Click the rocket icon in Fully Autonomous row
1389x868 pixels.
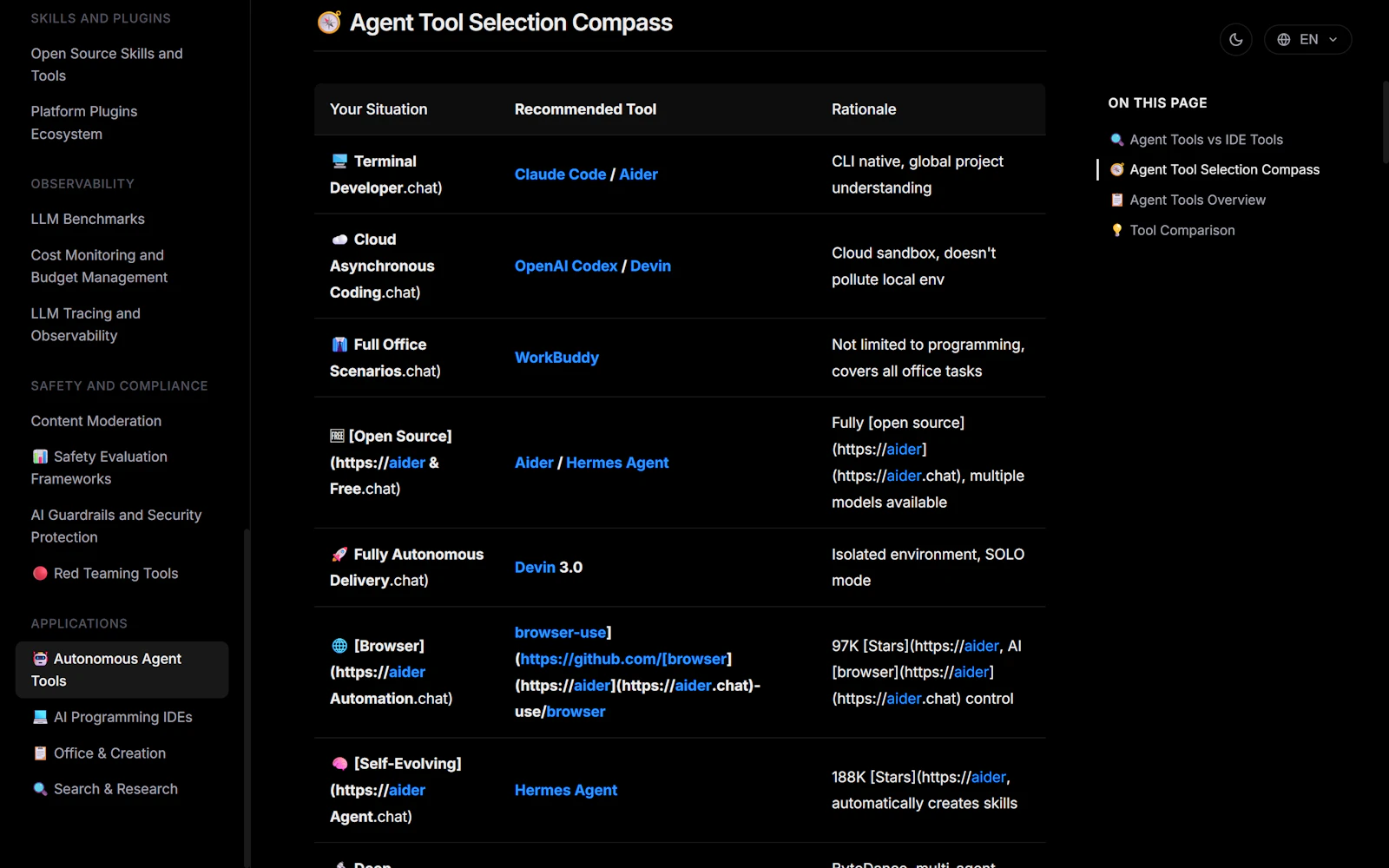tap(339, 555)
